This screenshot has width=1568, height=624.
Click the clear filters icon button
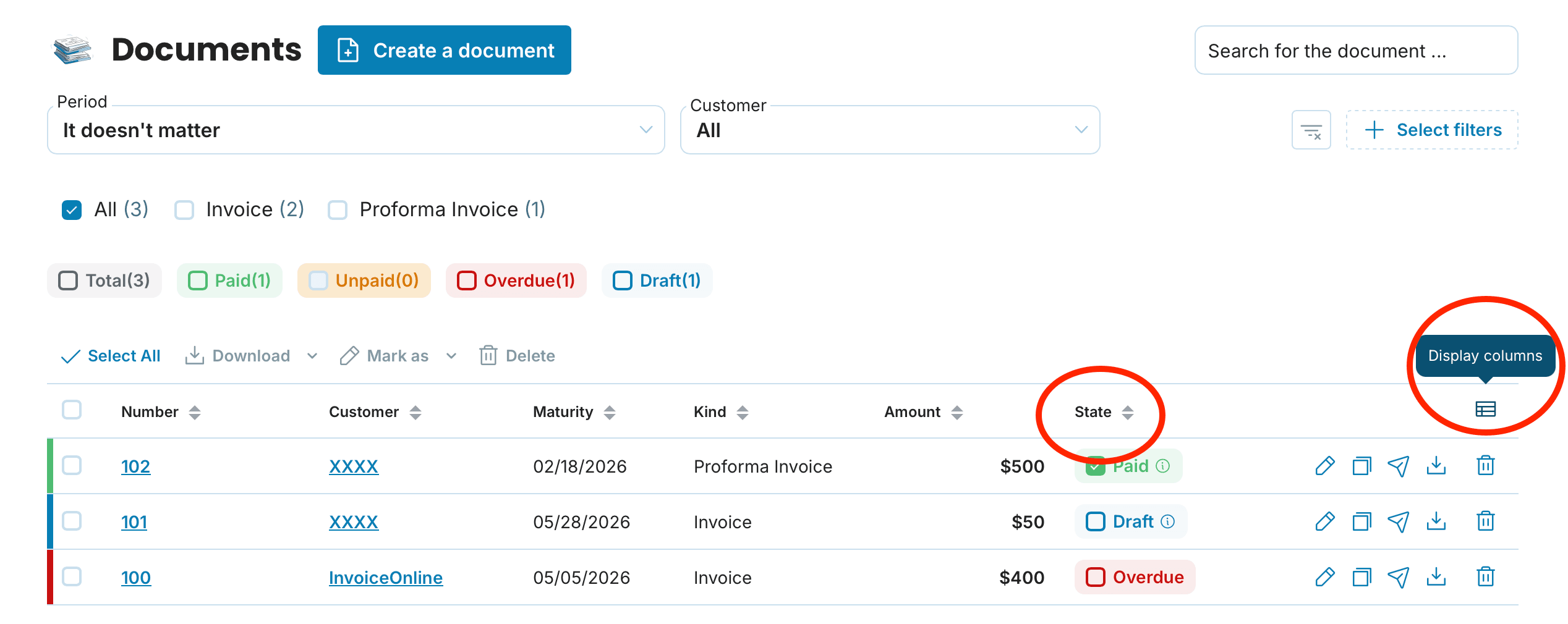point(1311,130)
